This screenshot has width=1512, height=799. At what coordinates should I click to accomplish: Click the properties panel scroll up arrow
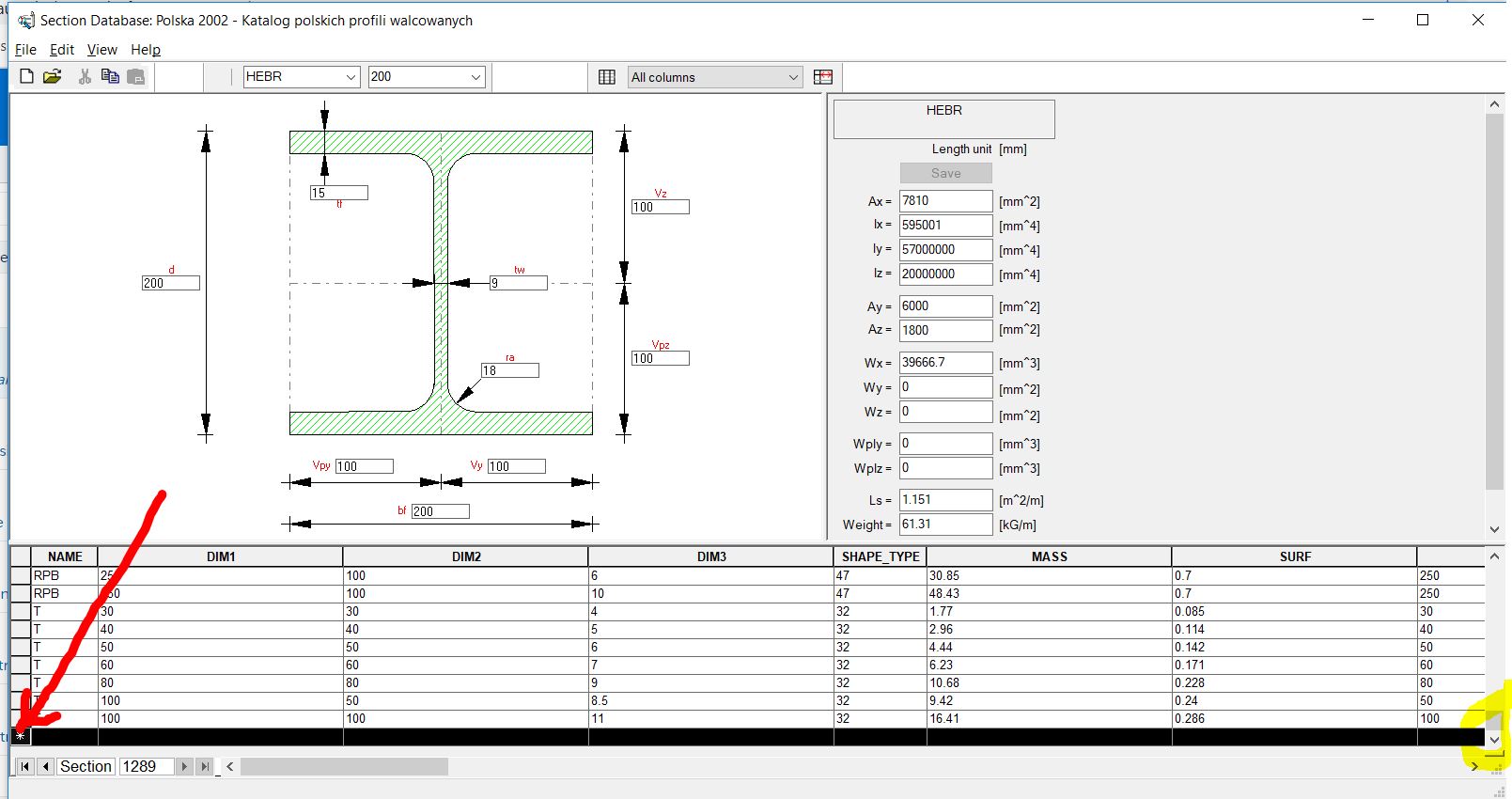[1494, 104]
